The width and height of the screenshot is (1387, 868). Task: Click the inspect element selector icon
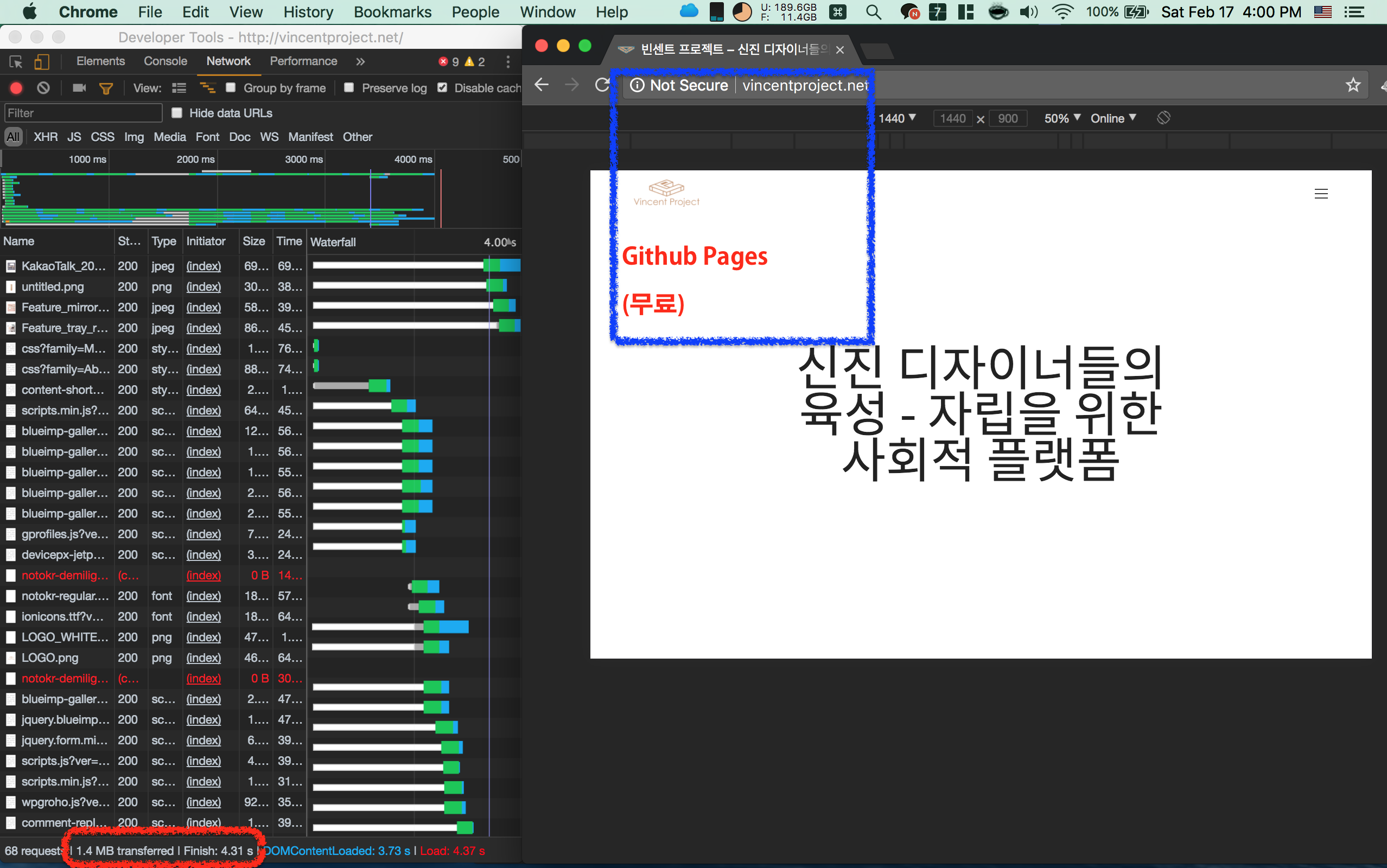(16, 61)
